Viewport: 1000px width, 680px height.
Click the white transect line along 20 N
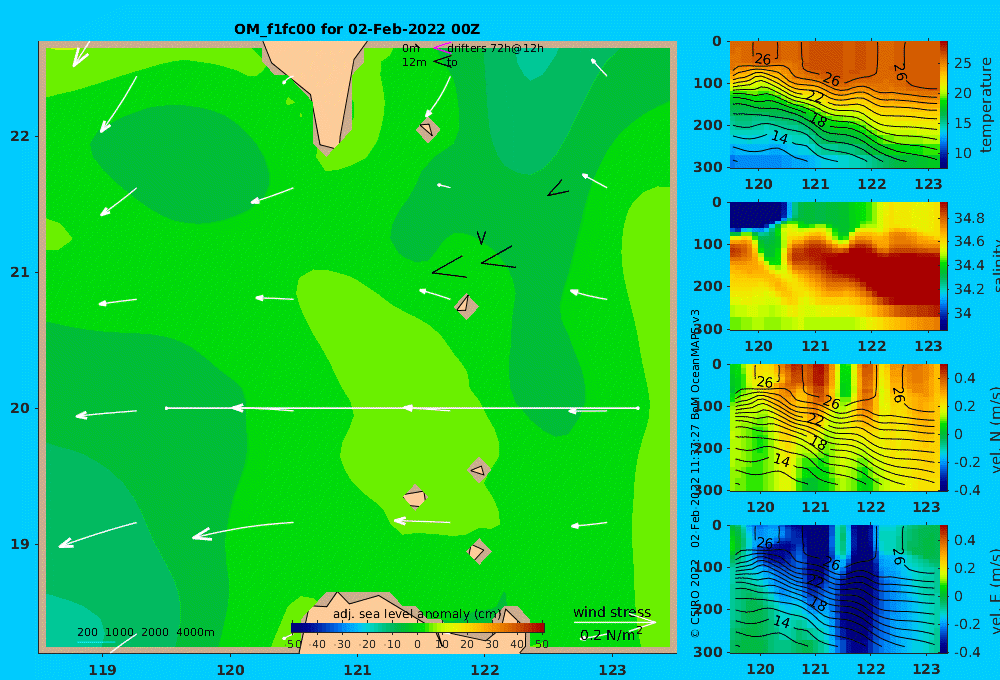coord(402,408)
